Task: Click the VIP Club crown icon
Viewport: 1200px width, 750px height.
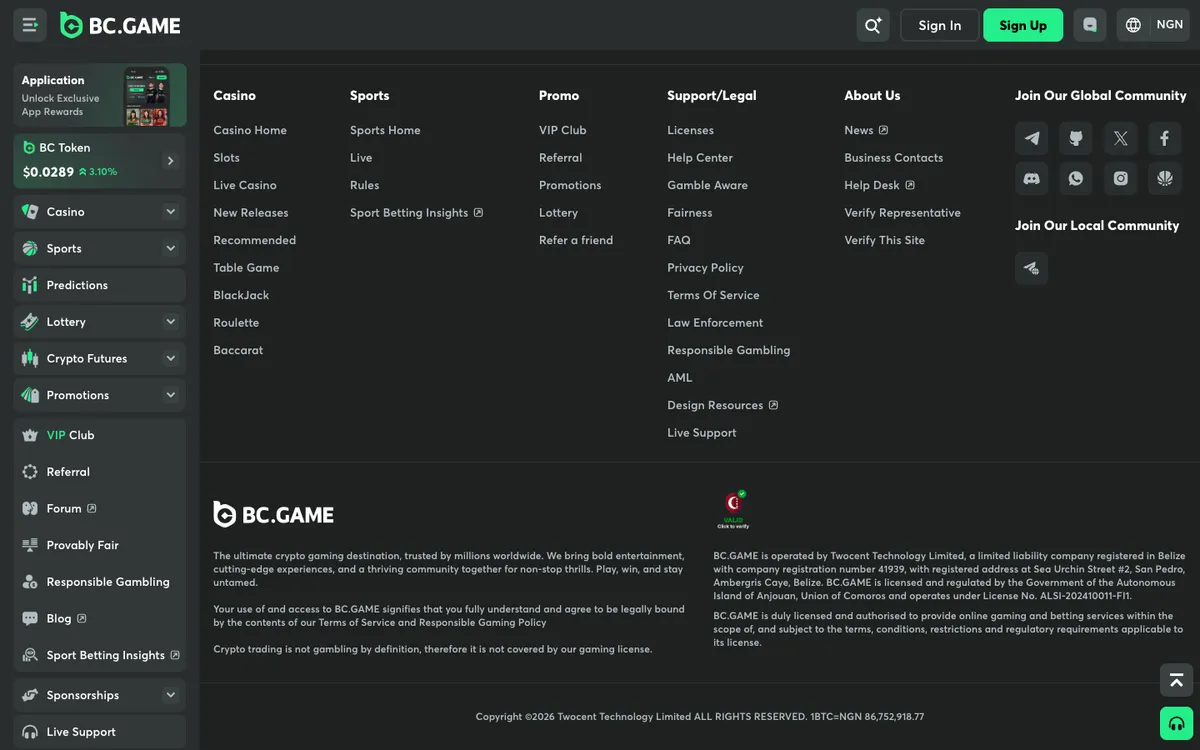Action: tap(29, 435)
